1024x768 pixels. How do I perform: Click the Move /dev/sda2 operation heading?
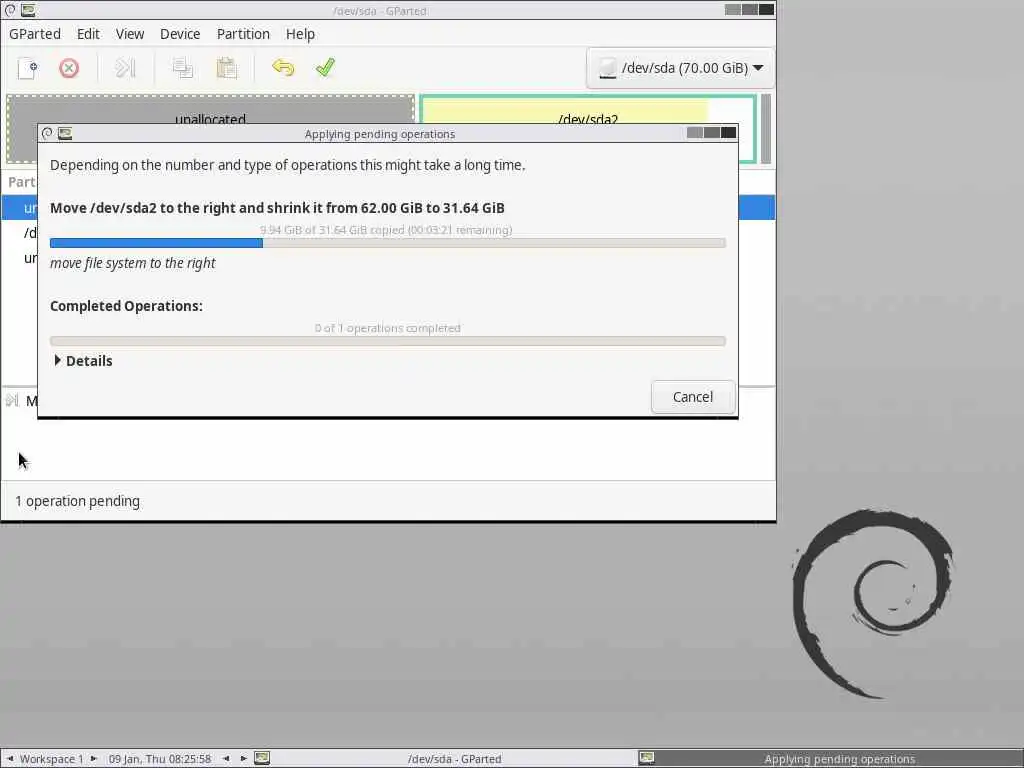coord(277,208)
